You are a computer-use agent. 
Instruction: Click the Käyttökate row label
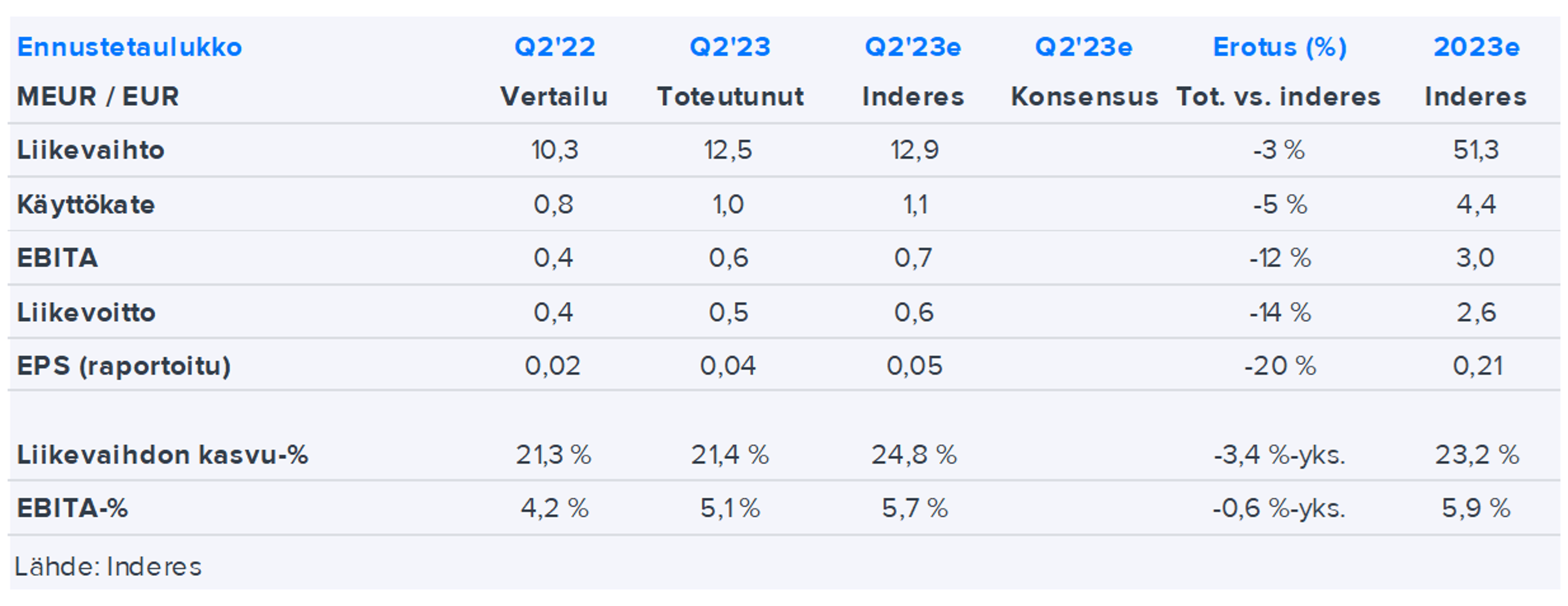pos(86,204)
